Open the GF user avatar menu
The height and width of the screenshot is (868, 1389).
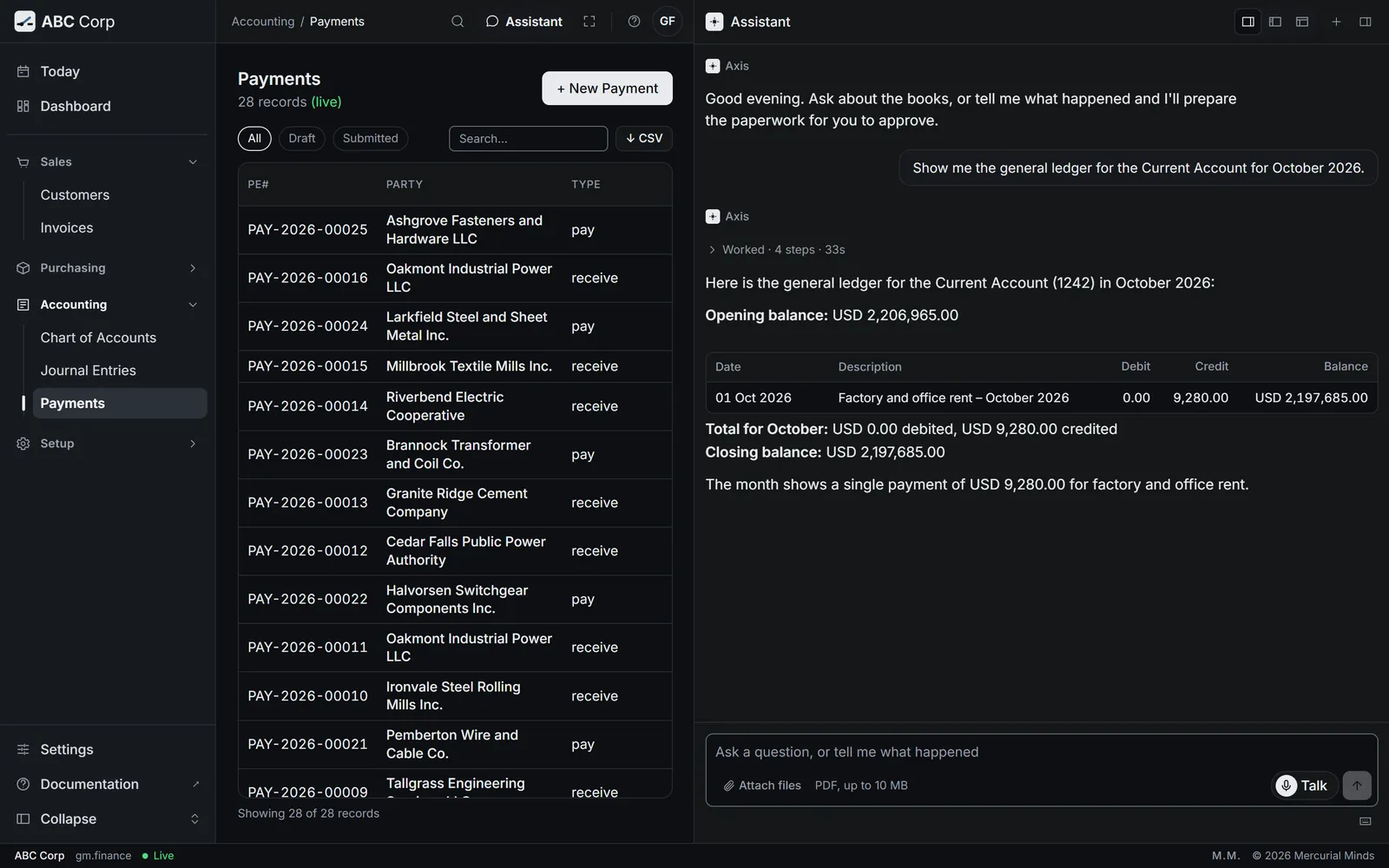coord(667,22)
